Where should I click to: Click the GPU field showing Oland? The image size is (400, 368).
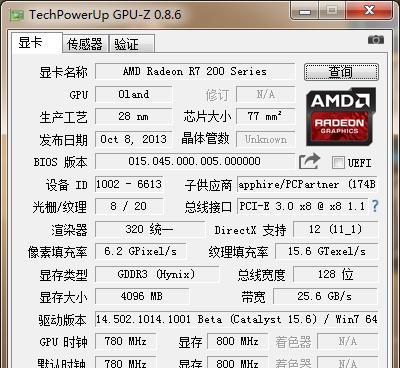point(134,94)
